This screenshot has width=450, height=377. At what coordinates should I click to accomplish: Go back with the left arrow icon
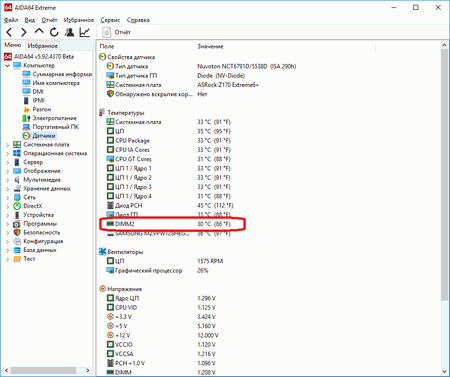(x=9, y=32)
